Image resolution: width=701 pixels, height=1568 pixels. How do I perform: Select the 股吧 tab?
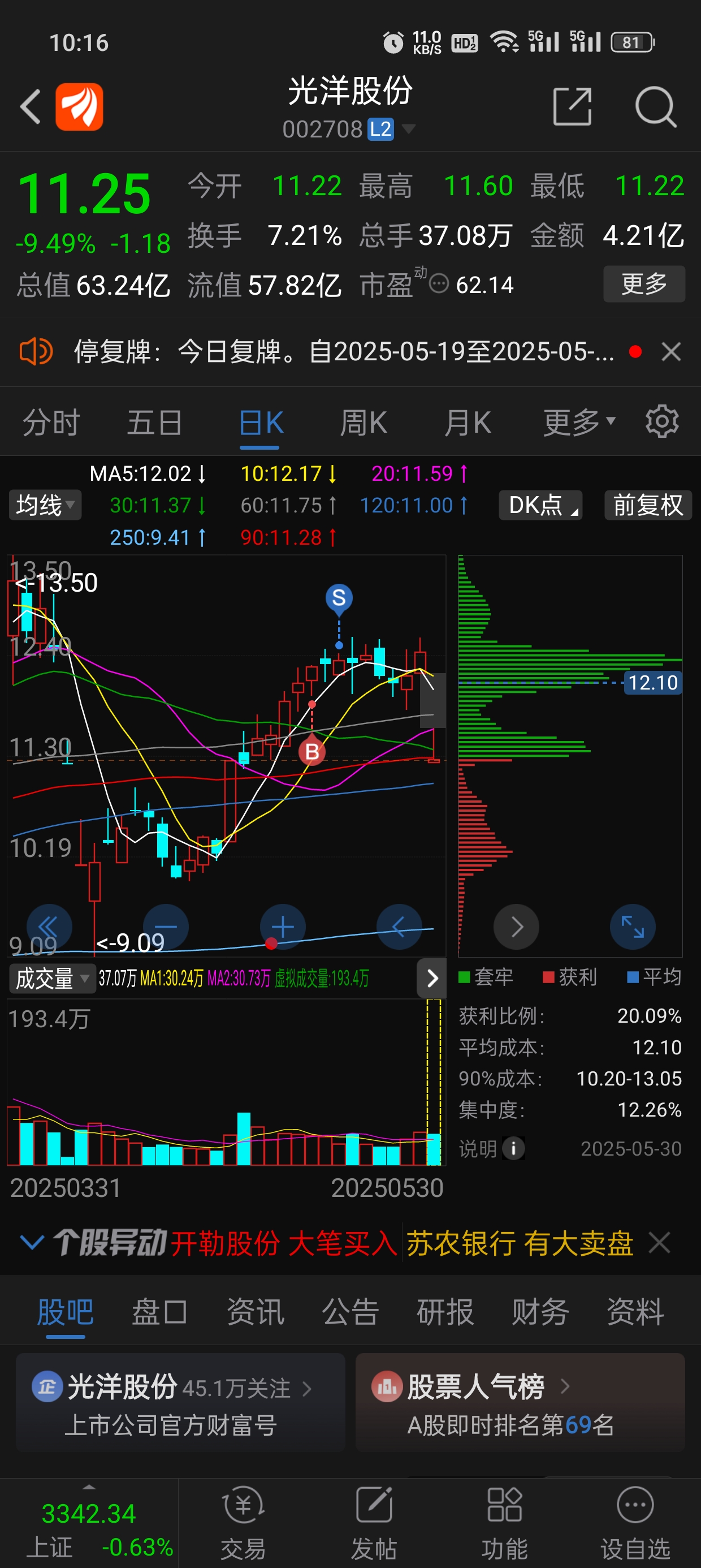pyautogui.click(x=65, y=1312)
